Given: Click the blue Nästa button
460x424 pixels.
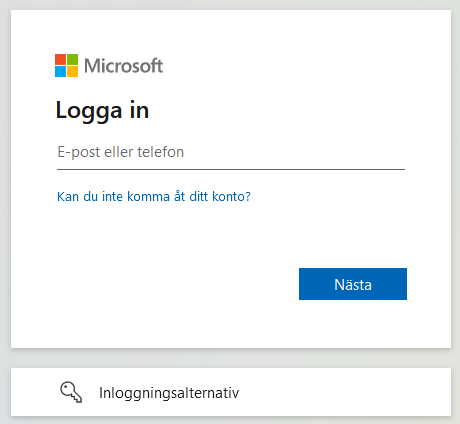Looking at the screenshot, I should tap(353, 284).
